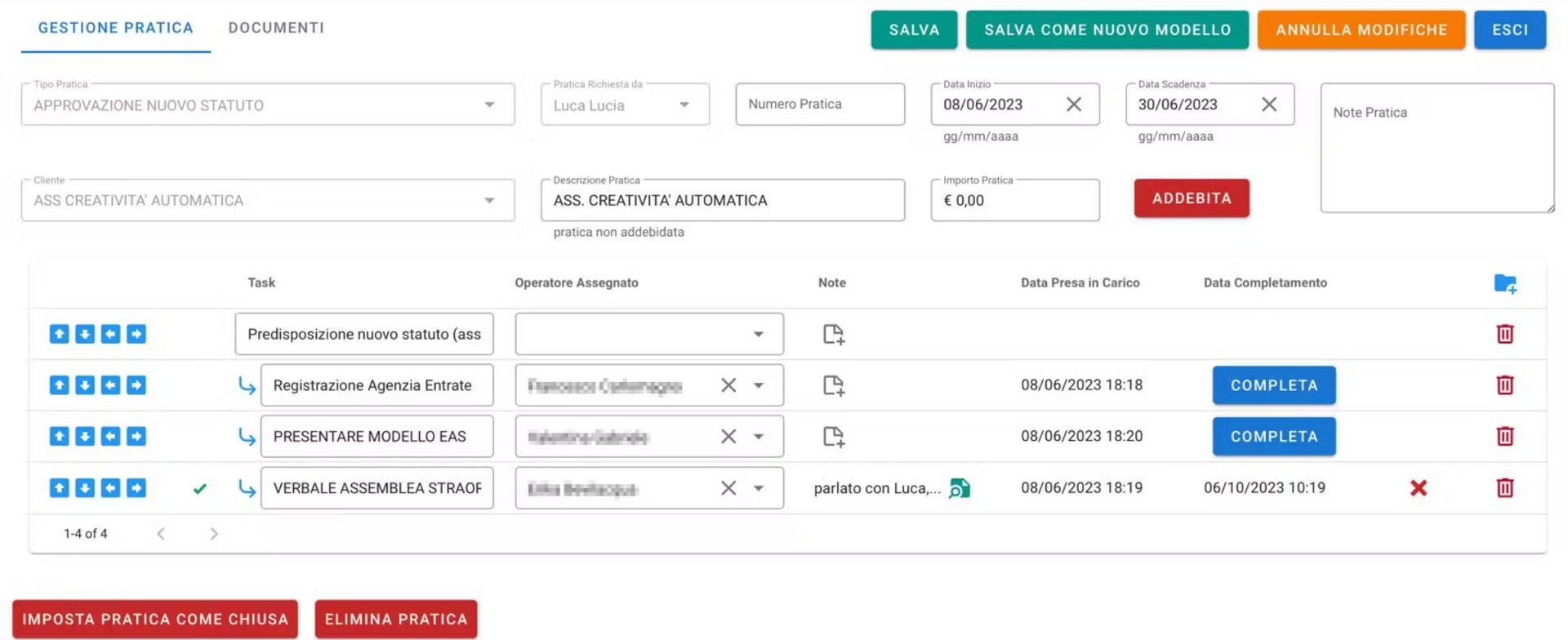
Task: Click Annulla modifiche button
Action: [1361, 30]
